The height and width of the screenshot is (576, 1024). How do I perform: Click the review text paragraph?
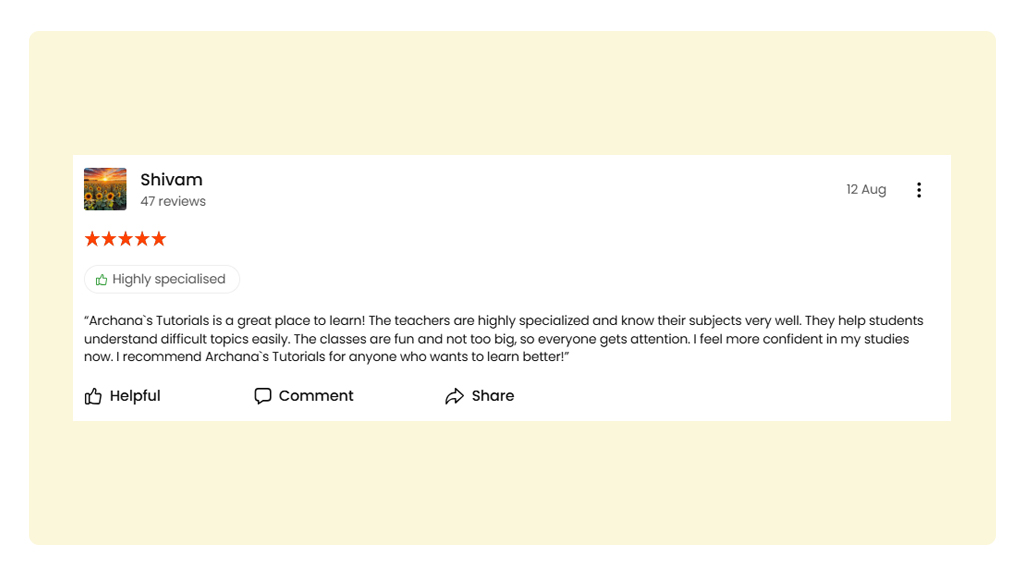[500, 339]
